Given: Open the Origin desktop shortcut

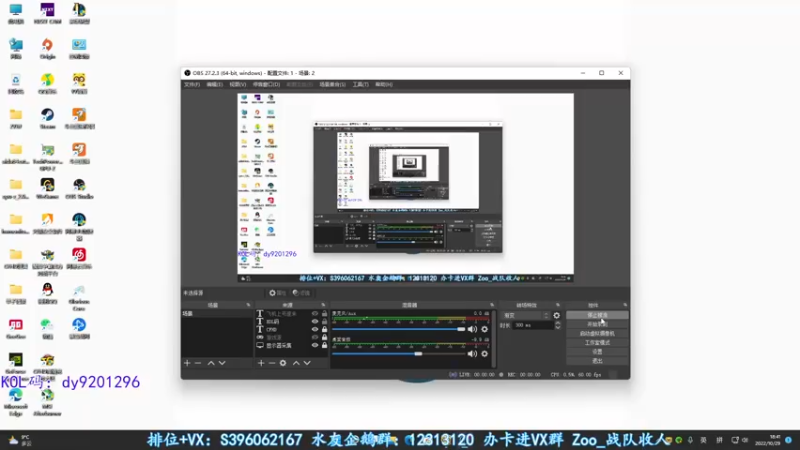Looking at the screenshot, I should click(x=47, y=48).
